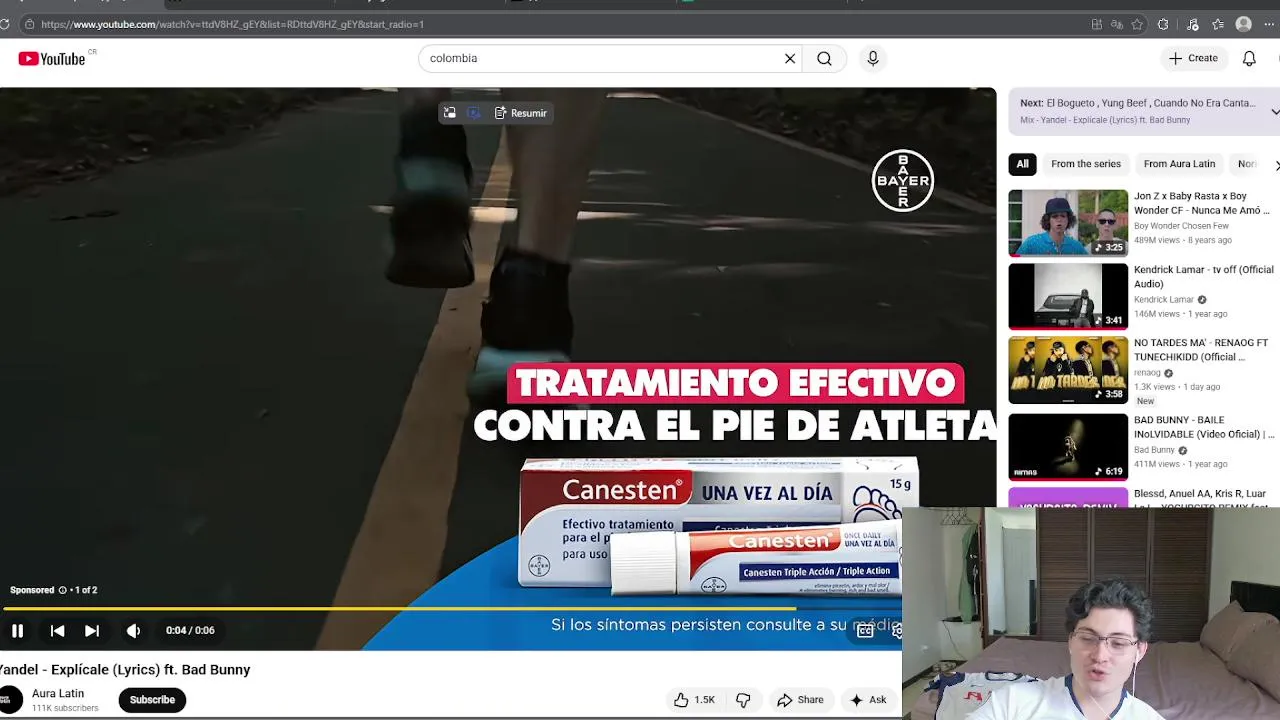Open the BAILE INoLVIDABLE thumbnail
The width and height of the screenshot is (1280, 720).
point(1068,446)
